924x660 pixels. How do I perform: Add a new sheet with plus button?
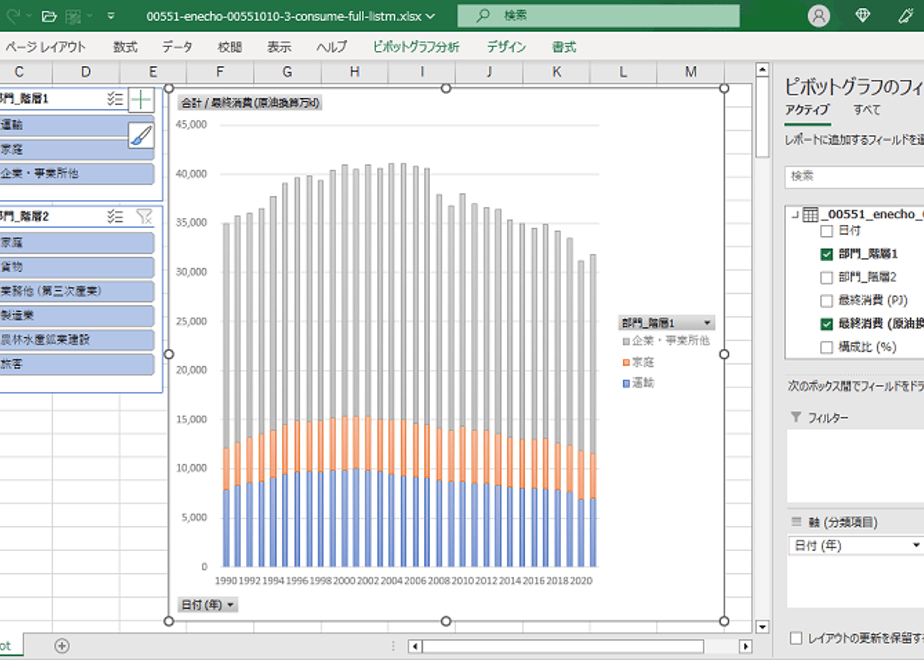click(x=62, y=646)
